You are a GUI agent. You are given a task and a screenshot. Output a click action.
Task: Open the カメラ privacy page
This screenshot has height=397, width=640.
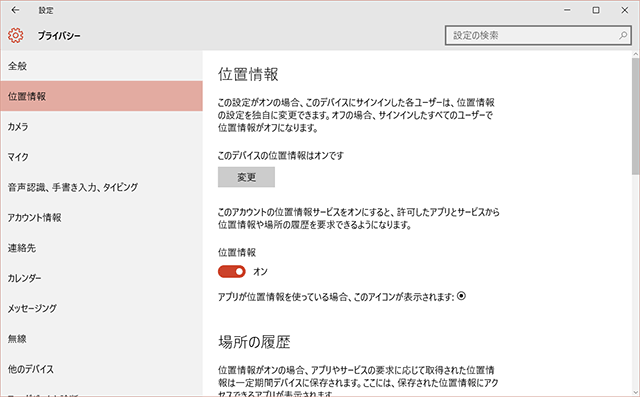[x=101, y=126]
